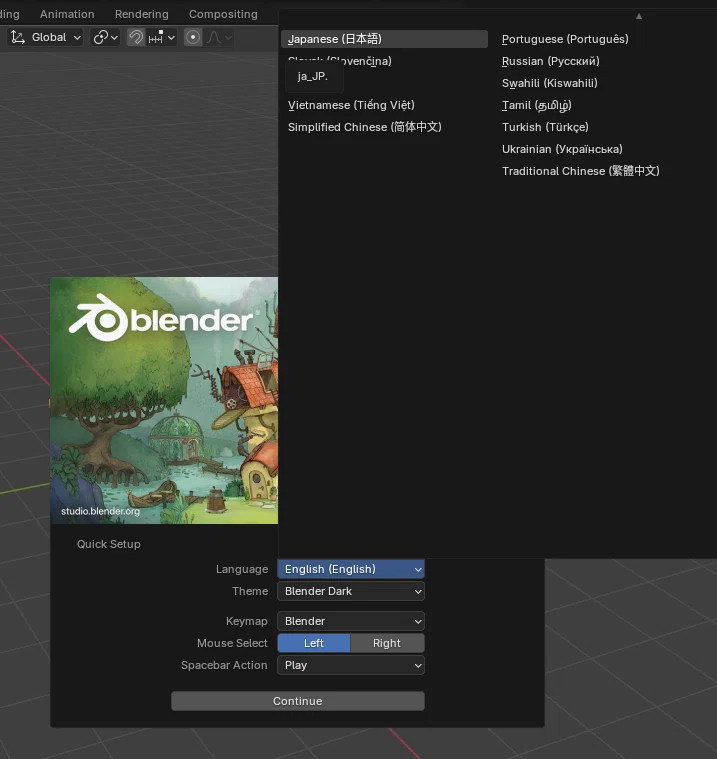Set Mouse Select to Right
Image resolution: width=717 pixels, height=759 pixels.
[387, 643]
